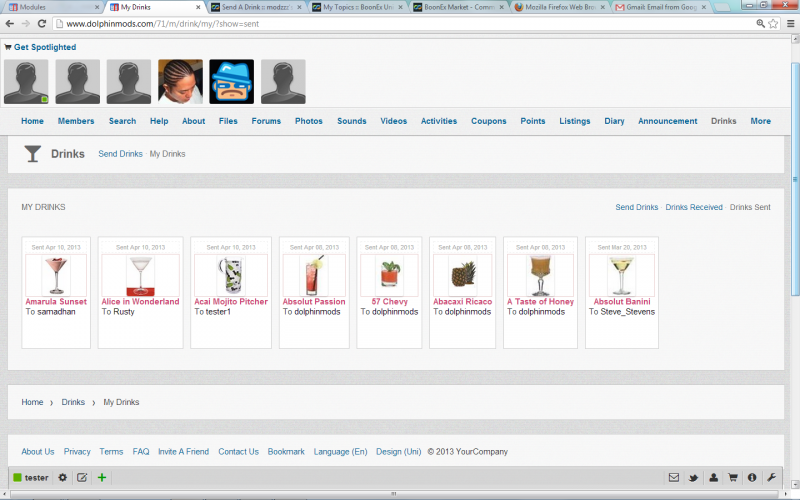
Task: Click the vertical page scrollbar
Action: click(795, 179)
